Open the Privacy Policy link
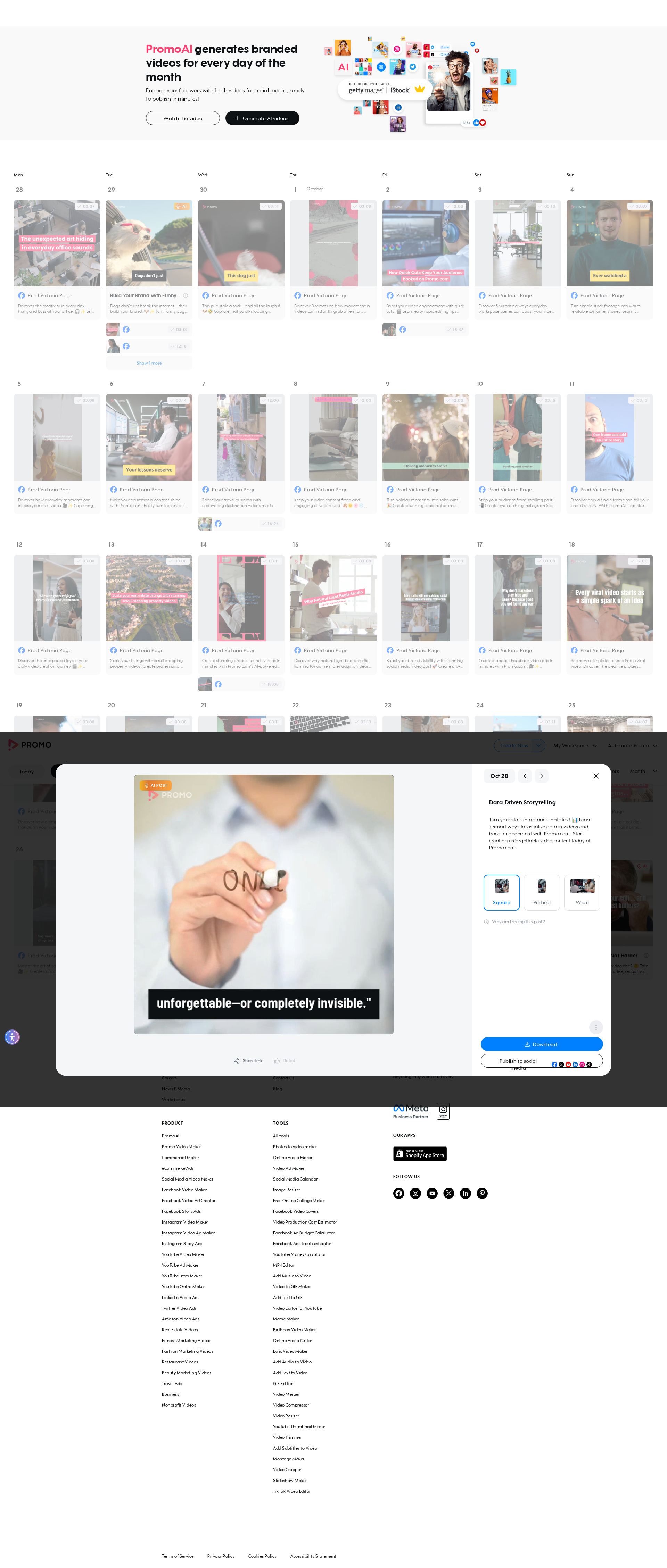The height and width of the screenshot is (1568, 667). [x=221, y=1556]
